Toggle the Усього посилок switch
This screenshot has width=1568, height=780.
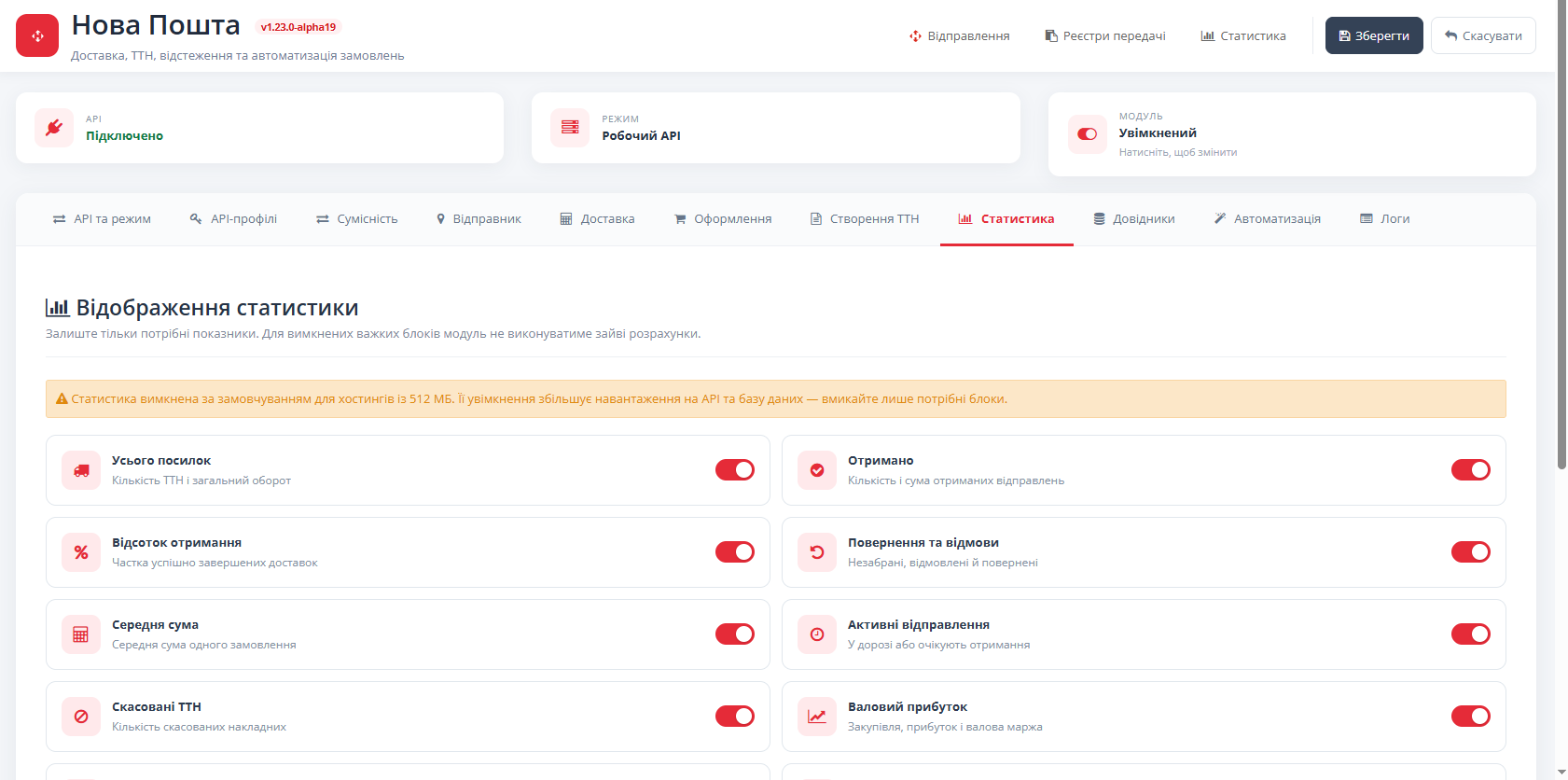pos(735,470)
